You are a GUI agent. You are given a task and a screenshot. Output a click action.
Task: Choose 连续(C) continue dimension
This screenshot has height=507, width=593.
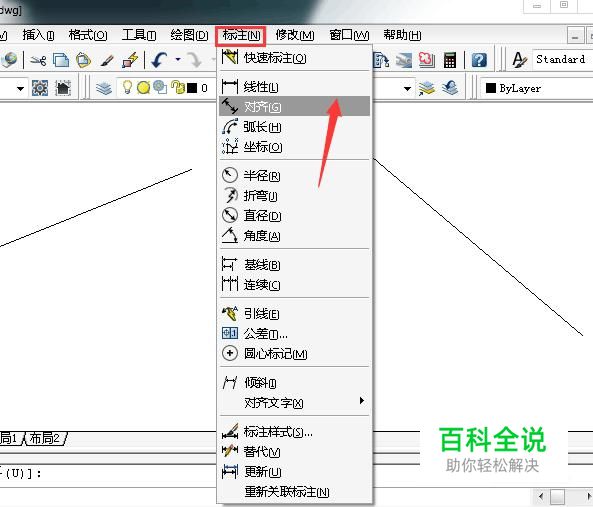pyautogui.click(x=295, y=284)
